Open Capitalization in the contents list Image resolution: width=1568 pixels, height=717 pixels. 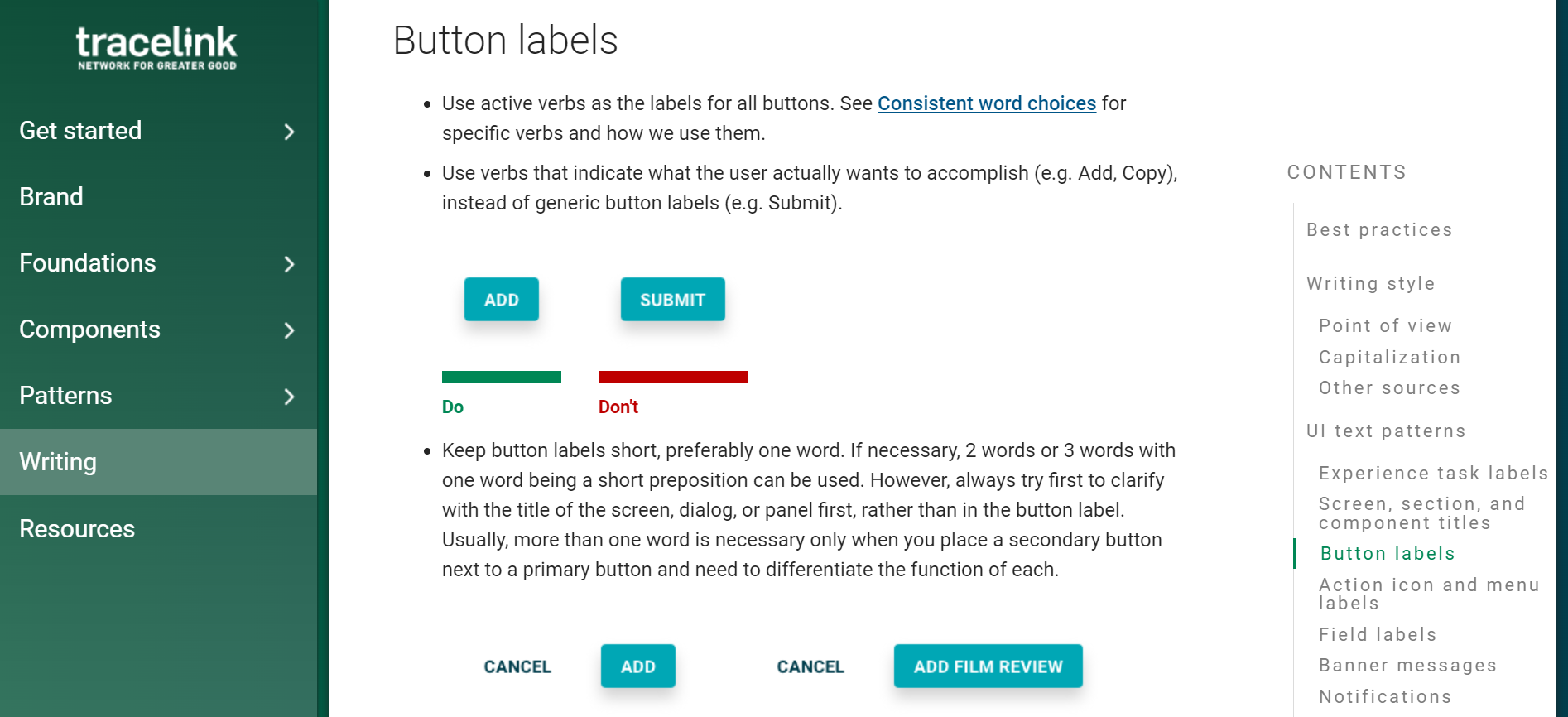(x=1389, y=358)
